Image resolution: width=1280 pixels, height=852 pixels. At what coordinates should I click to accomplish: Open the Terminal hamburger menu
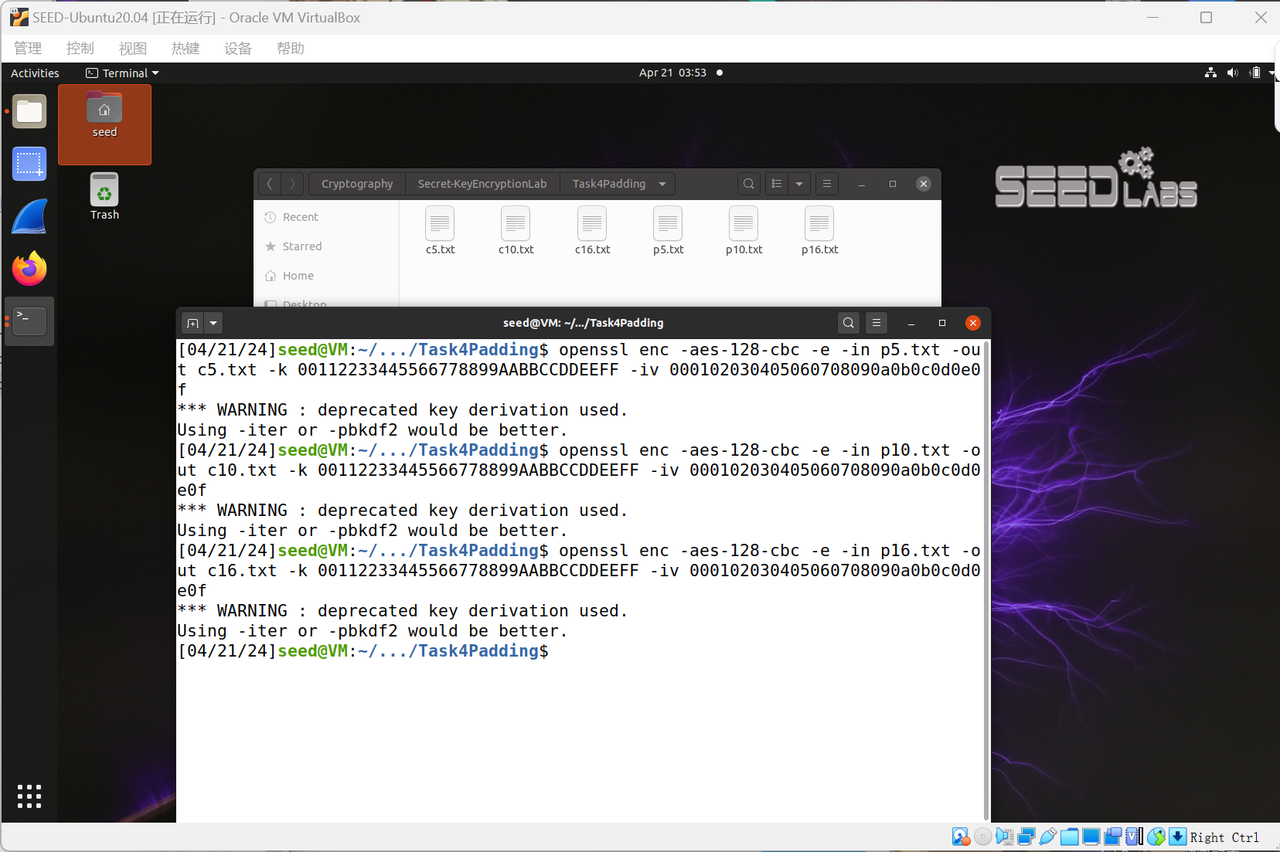click(x=876, y=323)
